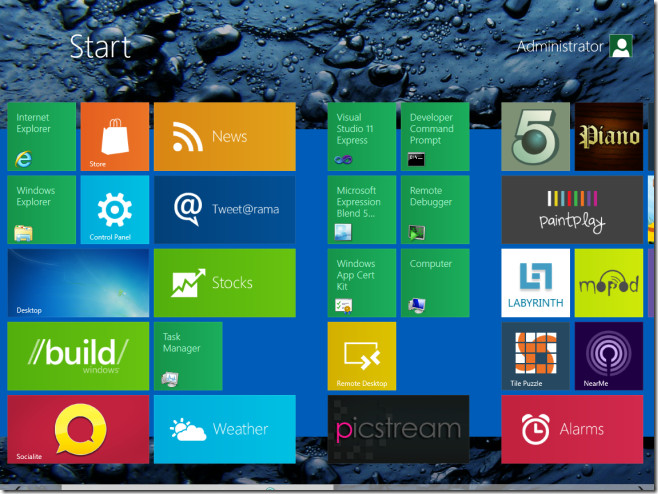The image size is (658, 494).
Task: Open the Tweet@rama tile
Action: (x=225, y=209)
